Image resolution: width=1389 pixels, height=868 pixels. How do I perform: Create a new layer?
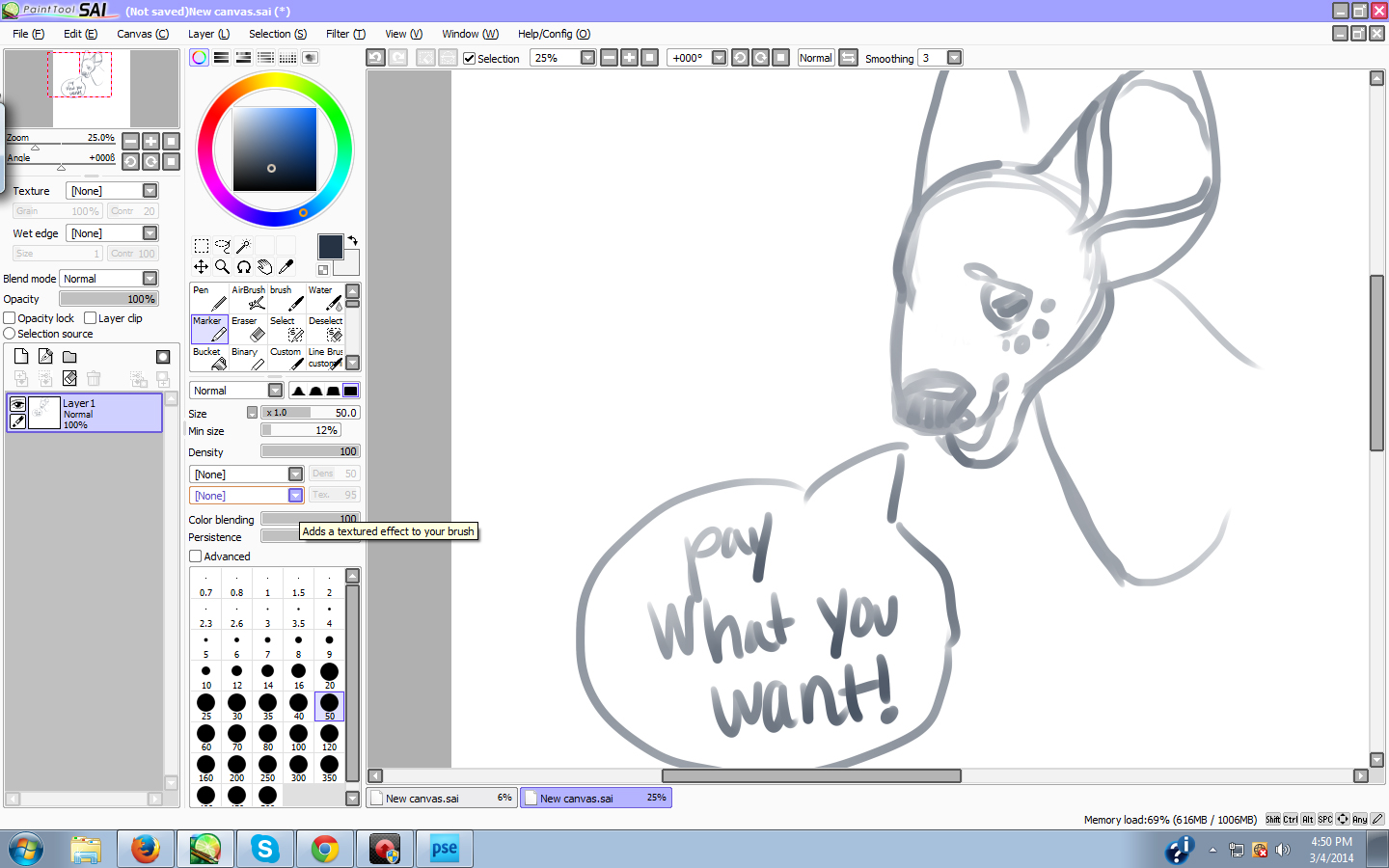point(21,356)
